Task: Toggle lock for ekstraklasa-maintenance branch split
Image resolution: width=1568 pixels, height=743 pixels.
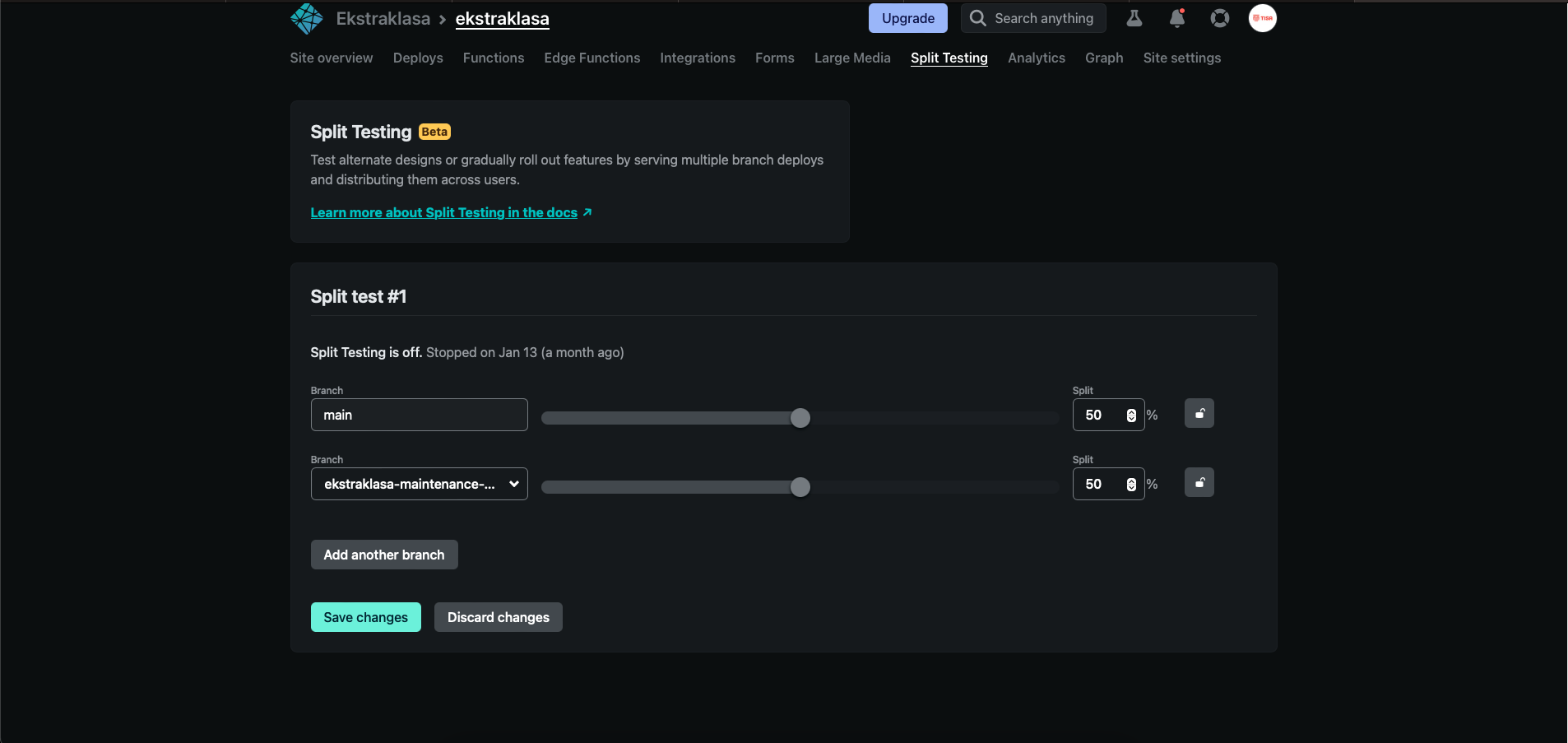Action: click(1199, 482)
